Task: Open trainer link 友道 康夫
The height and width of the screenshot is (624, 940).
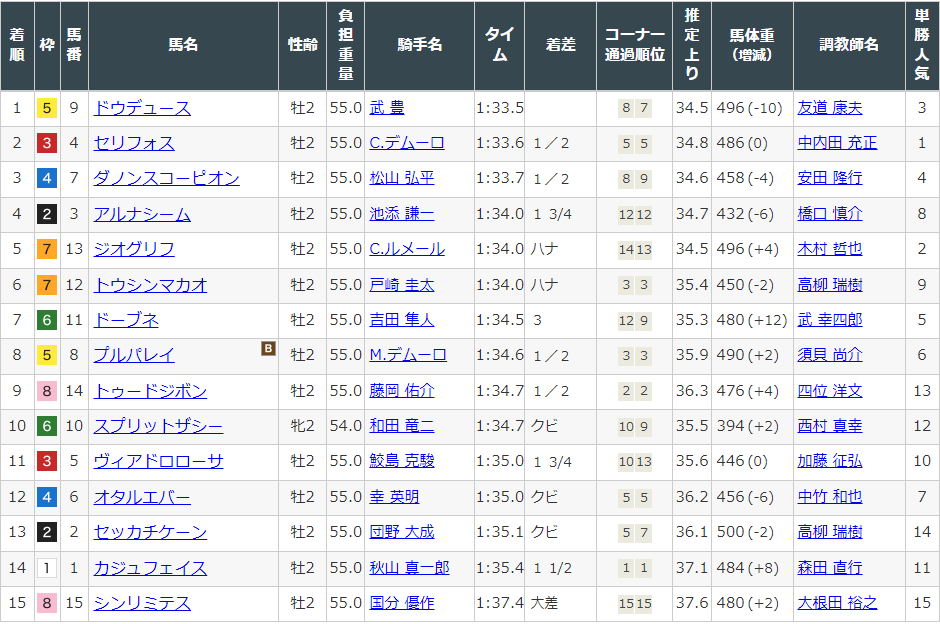Action: [830, 108]
